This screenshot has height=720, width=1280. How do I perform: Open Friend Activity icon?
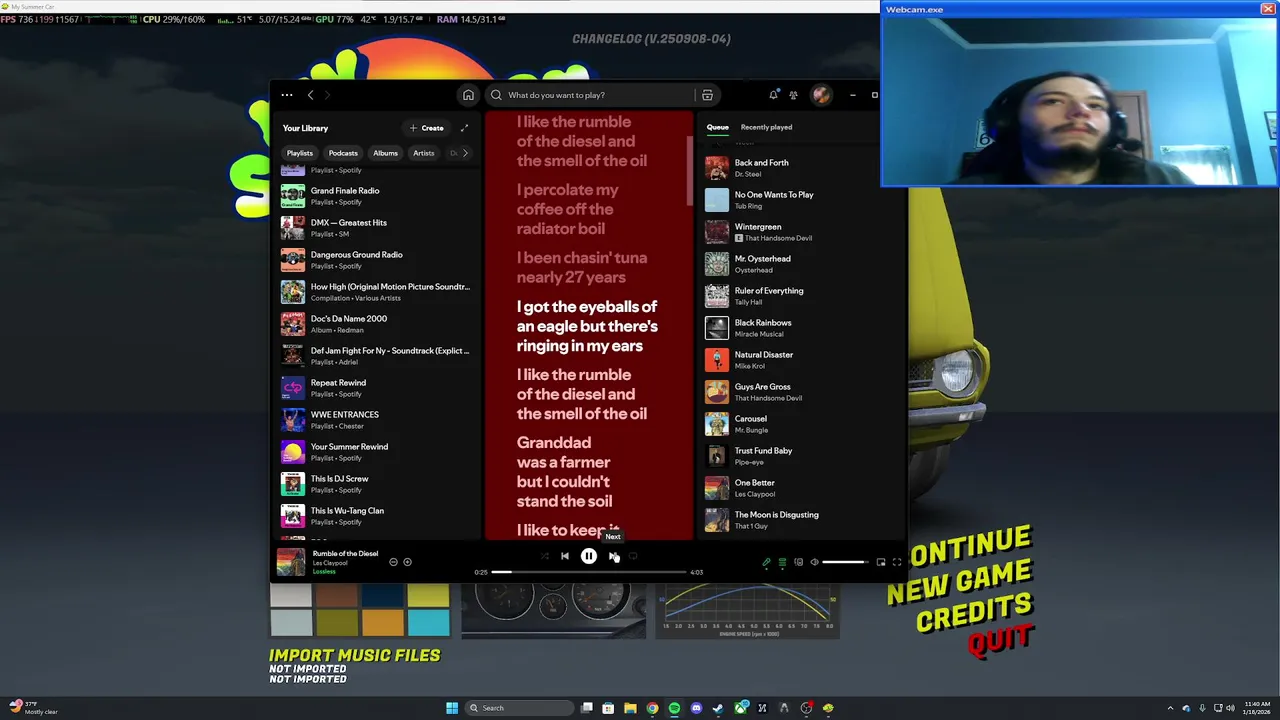(x=793, y=95)
